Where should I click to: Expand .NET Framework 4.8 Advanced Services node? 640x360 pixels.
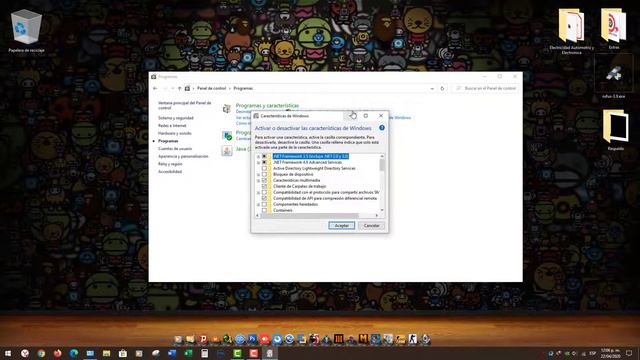coord(258,162)
